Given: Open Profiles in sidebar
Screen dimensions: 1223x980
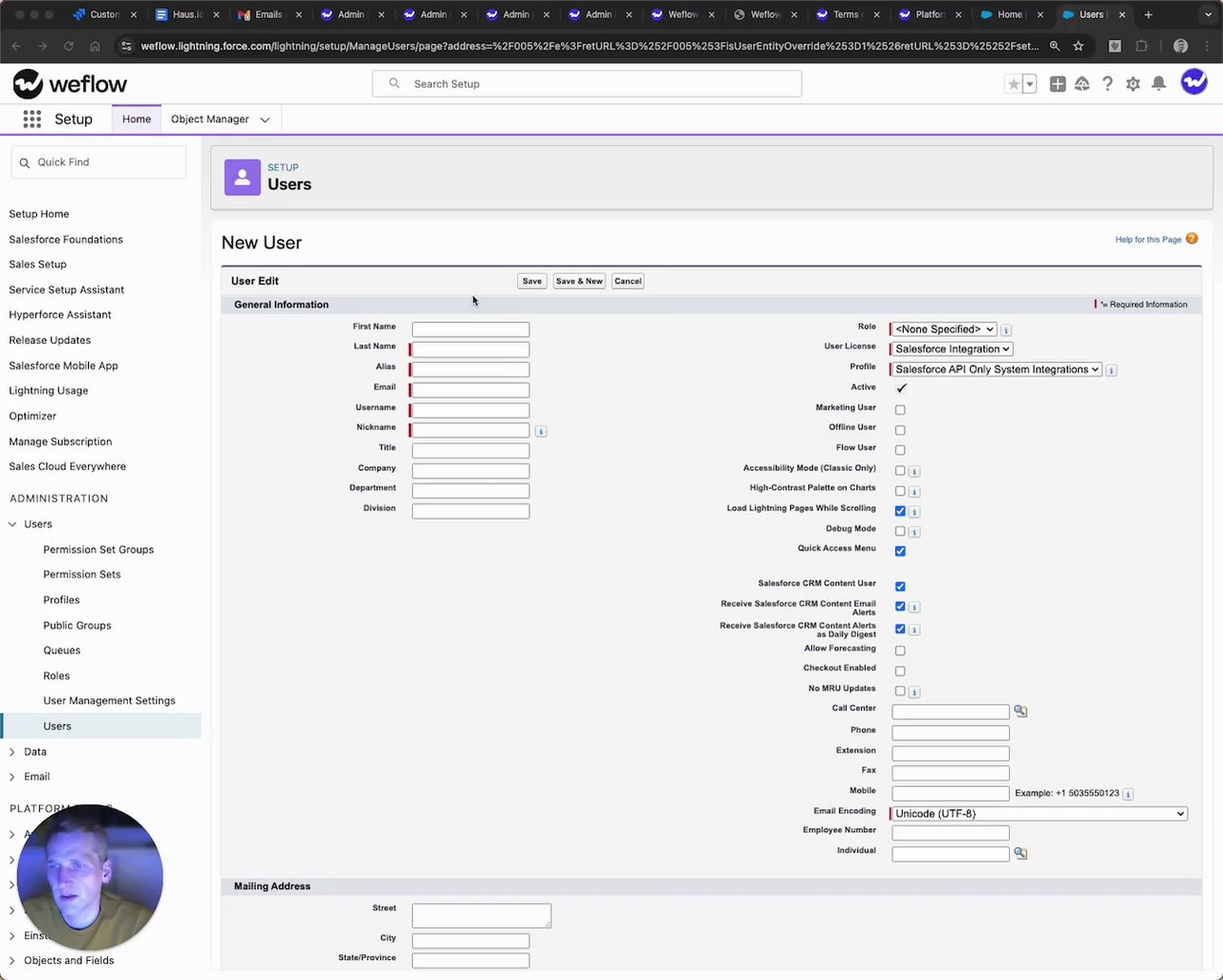Looking at the screenshot, I should pyautogui.click(x=61, y=600).
